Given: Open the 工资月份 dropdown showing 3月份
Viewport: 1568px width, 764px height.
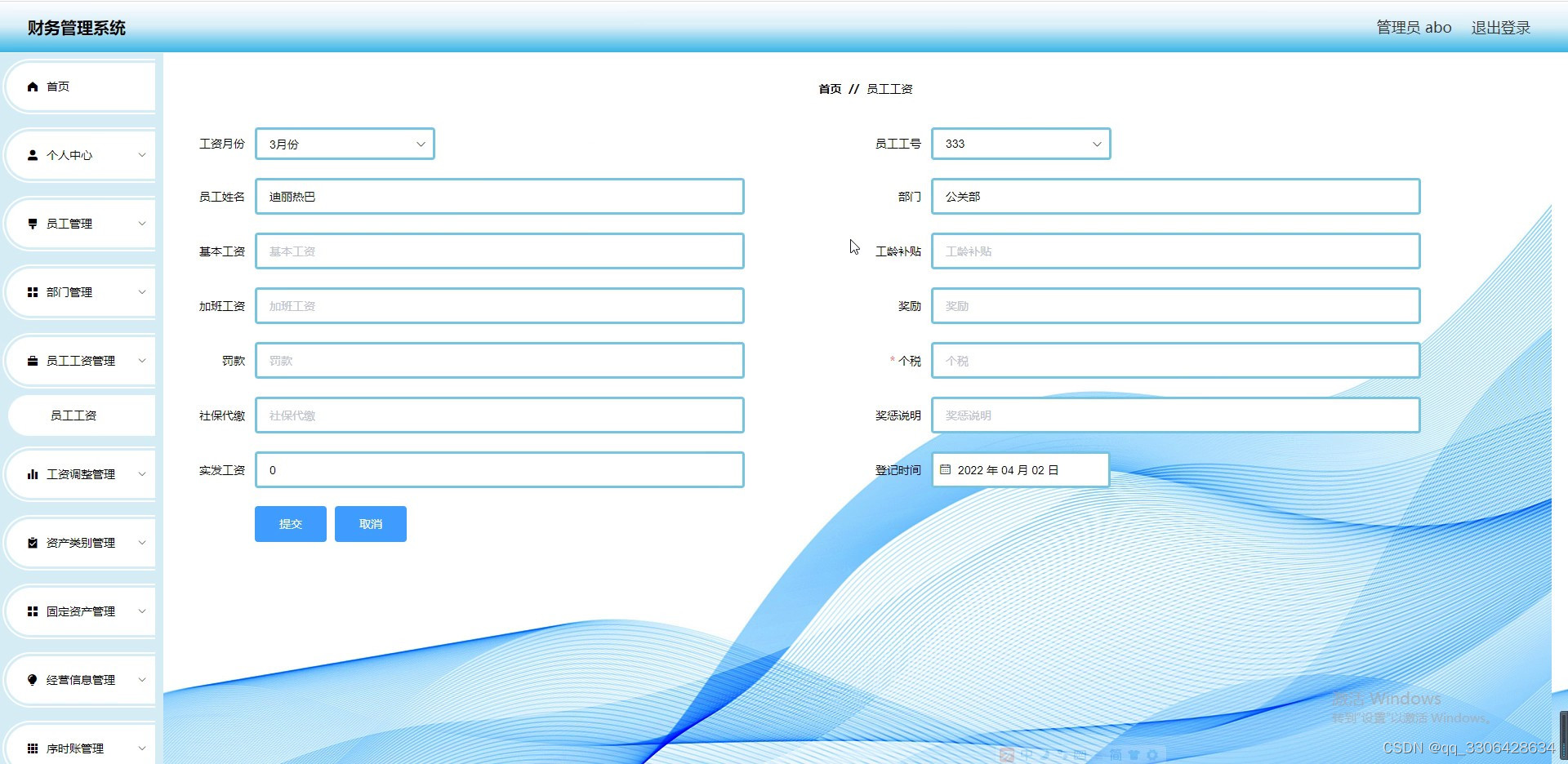Looking at the screenshot, I should (345, 144).
